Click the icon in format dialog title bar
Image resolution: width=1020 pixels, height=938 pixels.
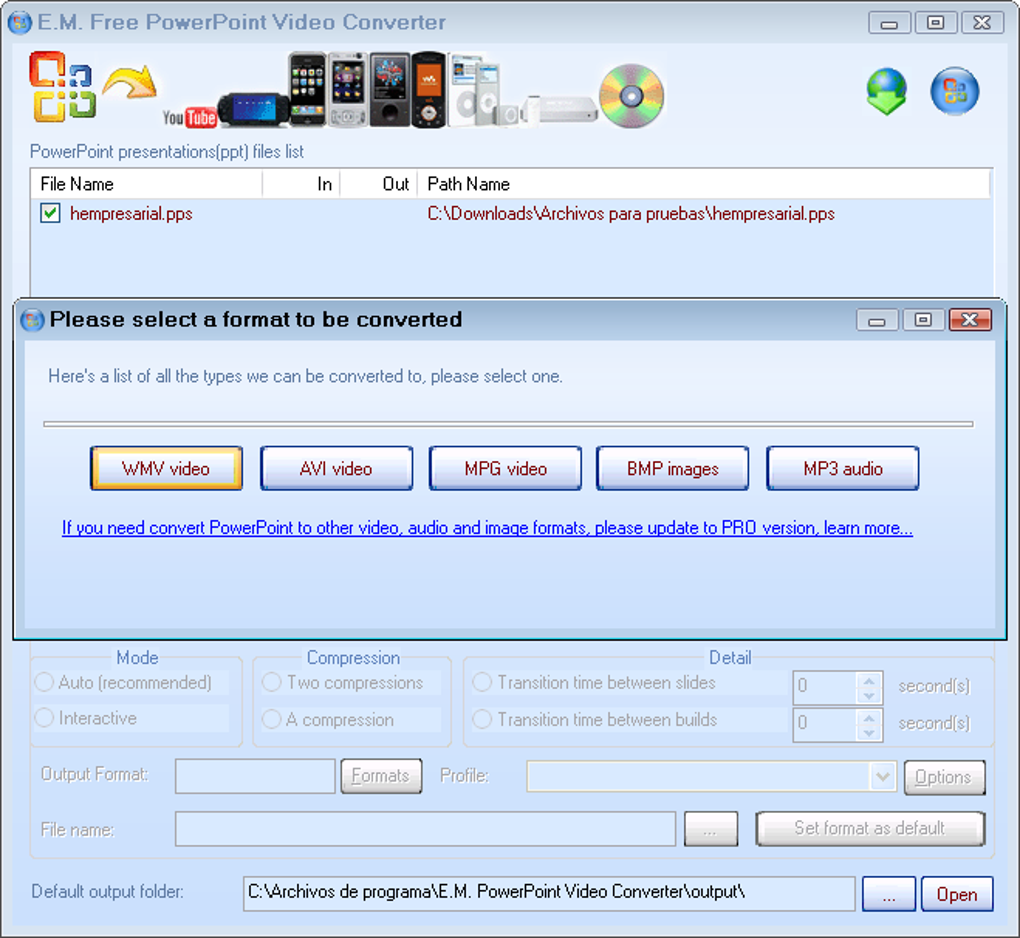tap(32, 320)
